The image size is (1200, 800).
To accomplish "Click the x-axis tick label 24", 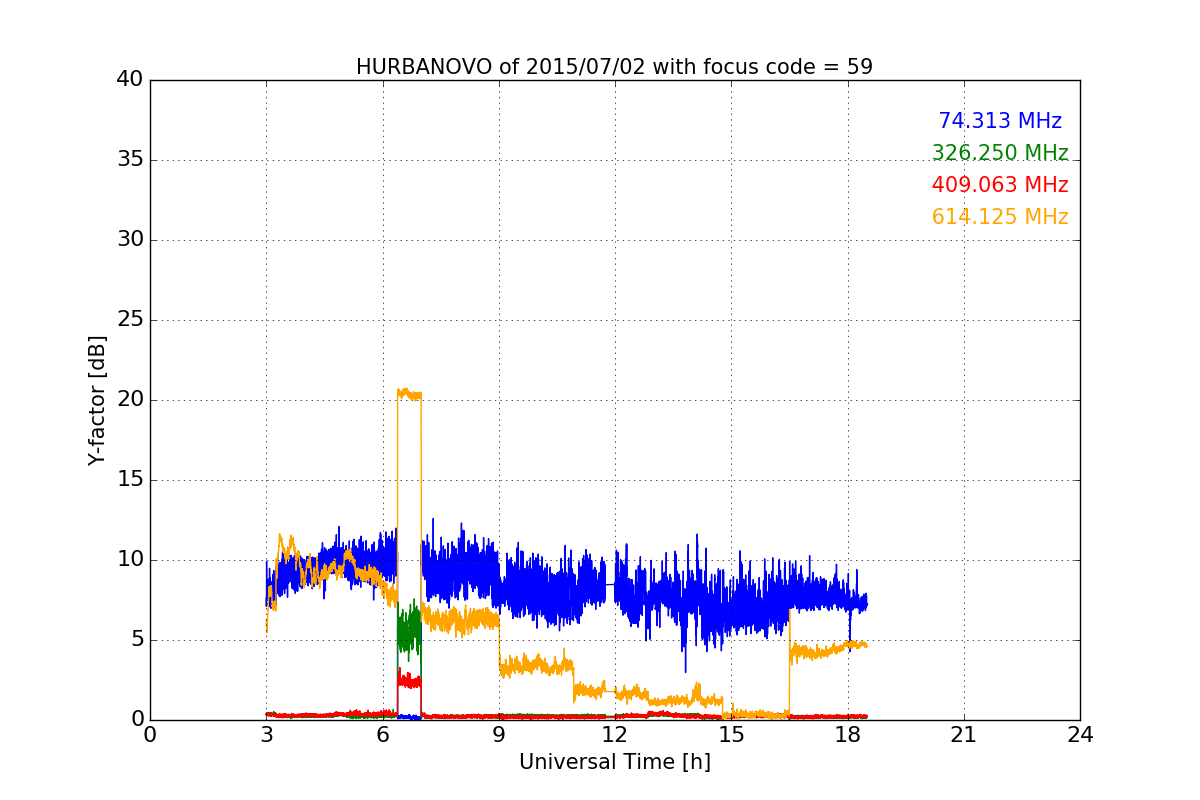I will (1080, 735).
